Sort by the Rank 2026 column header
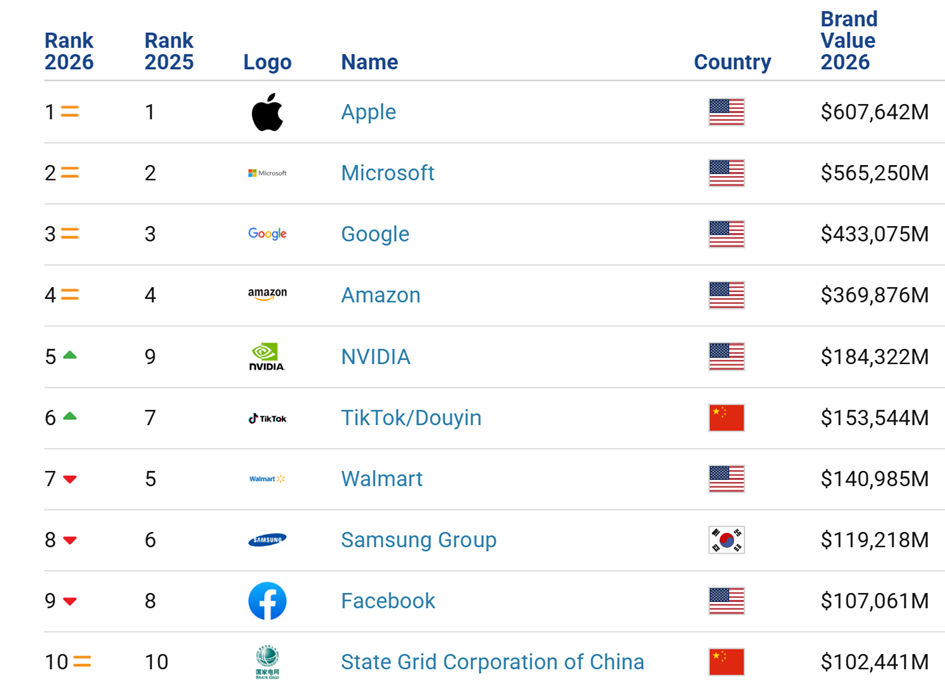Image resolution: width=945 pixels, height=688 pixels. click(69, 51)
